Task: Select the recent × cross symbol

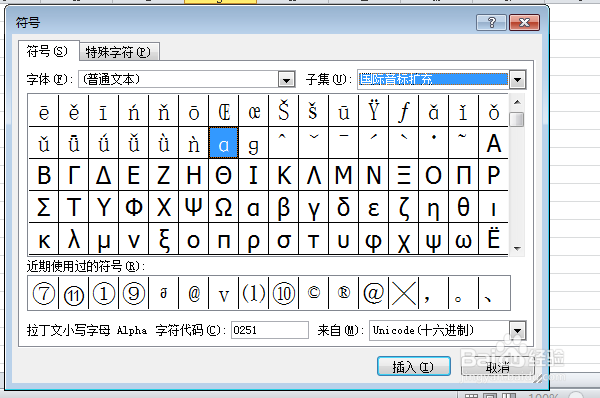Action: pos(403,293)
